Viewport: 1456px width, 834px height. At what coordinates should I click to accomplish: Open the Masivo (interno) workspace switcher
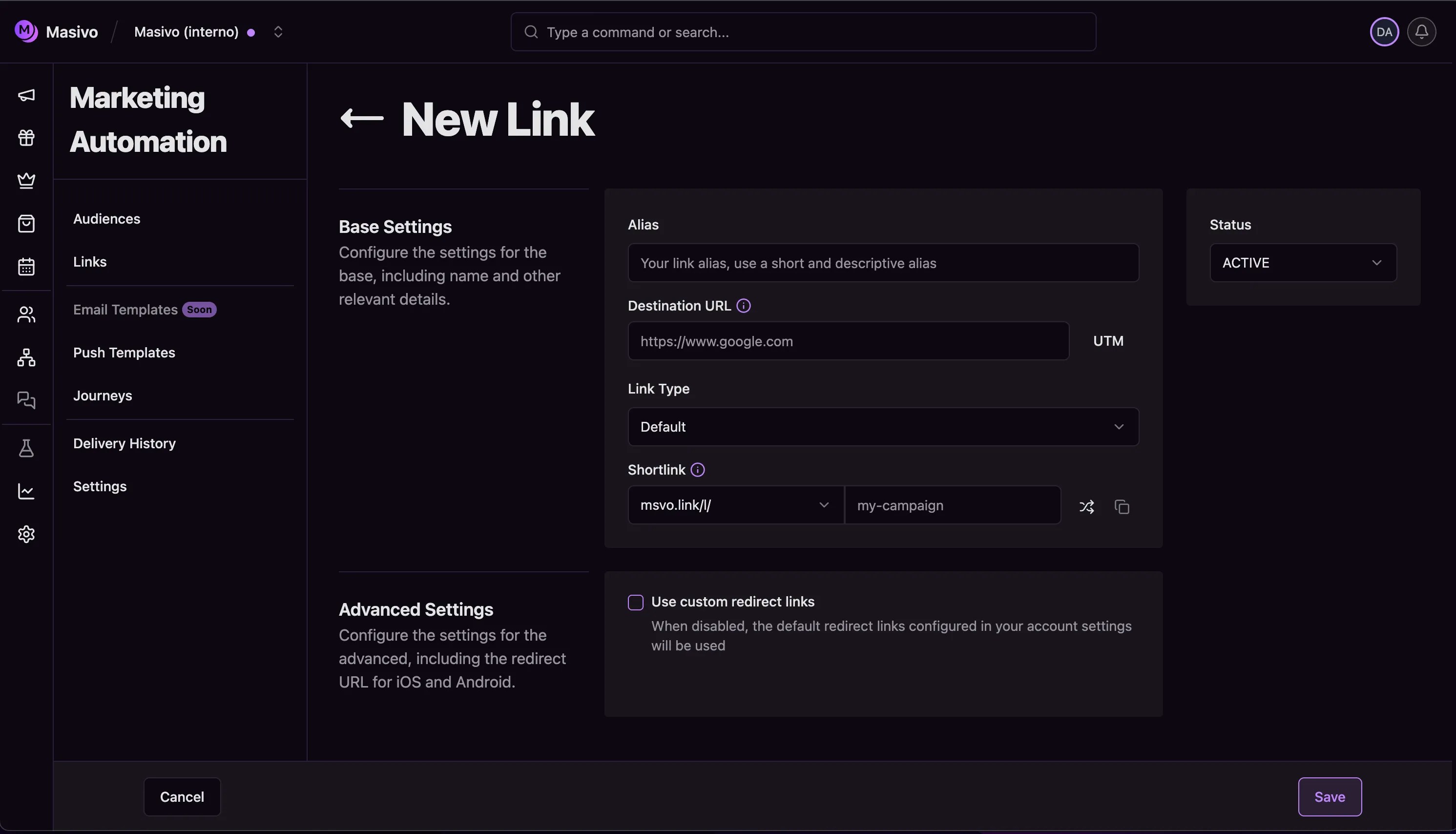pyautogui.click(x=278, y=32)
